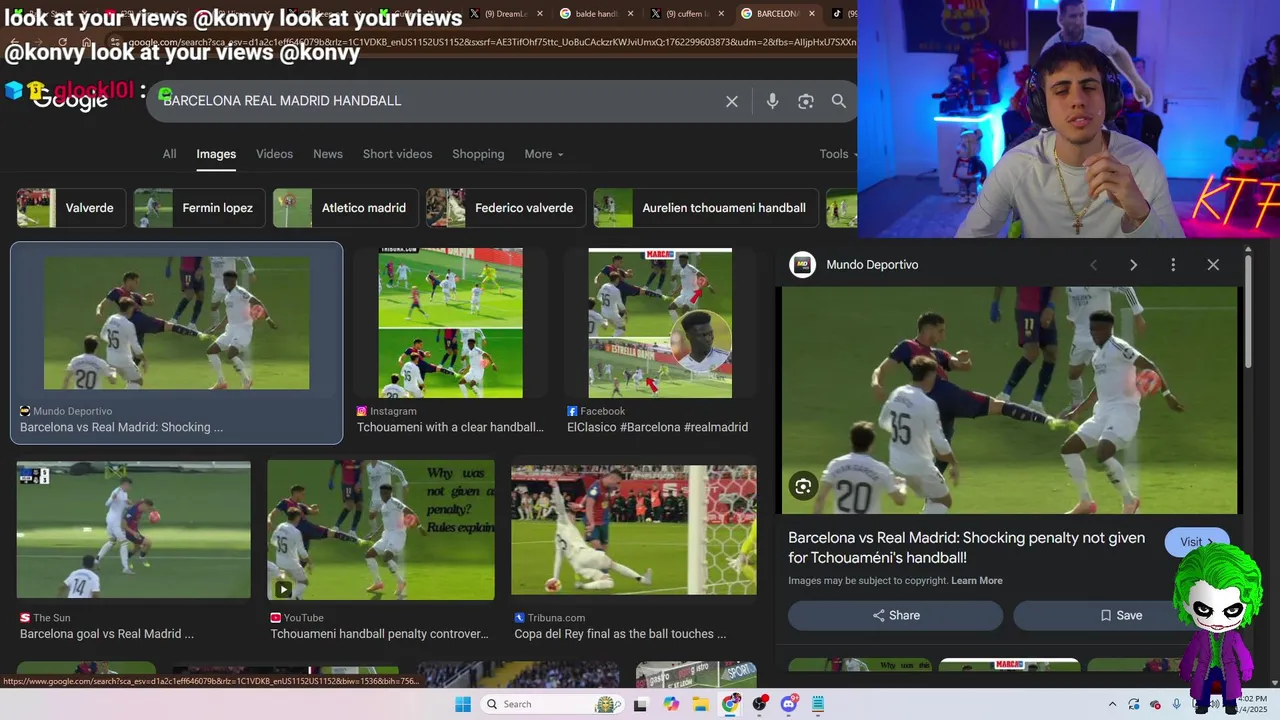Select the Shopping search tab
The width and height of the screenshot is (1280, 720).
tap(478, 154)
